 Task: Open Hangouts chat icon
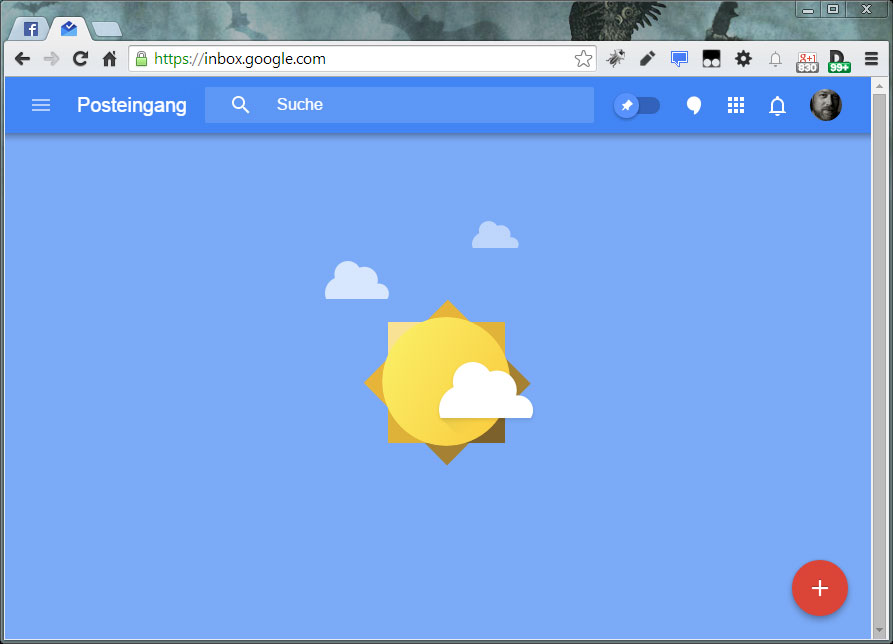694,105
